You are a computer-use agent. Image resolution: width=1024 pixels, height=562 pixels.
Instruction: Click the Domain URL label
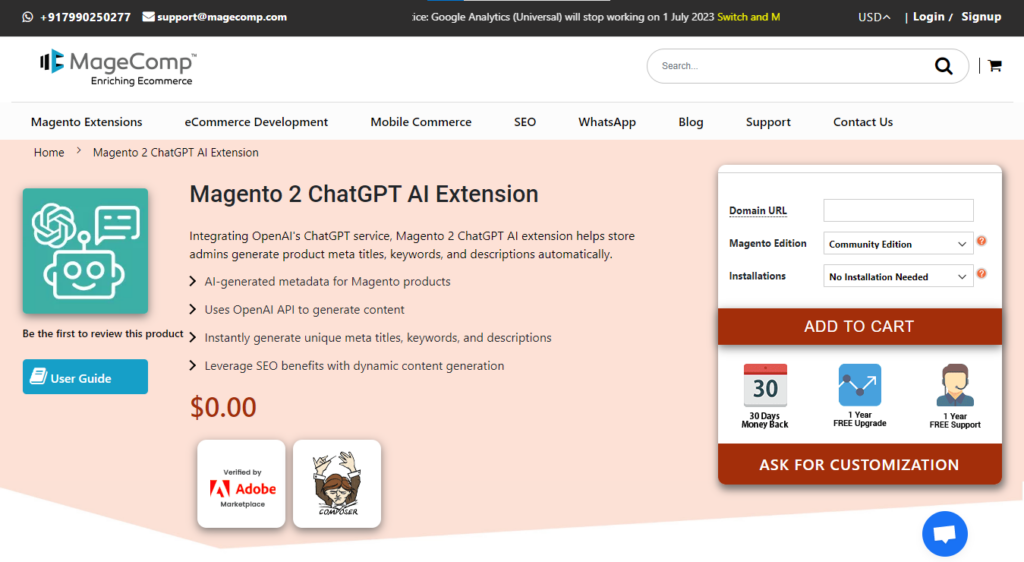758,210
